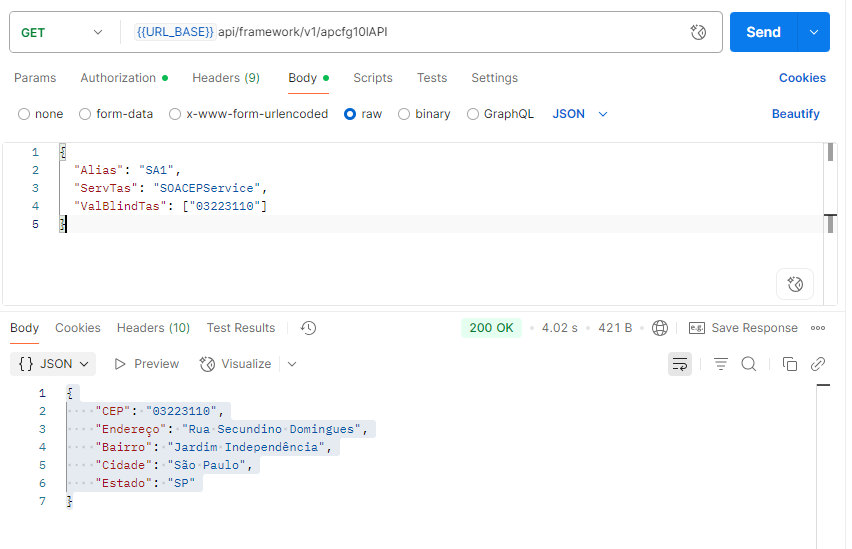Click the network globe icon

660,328
